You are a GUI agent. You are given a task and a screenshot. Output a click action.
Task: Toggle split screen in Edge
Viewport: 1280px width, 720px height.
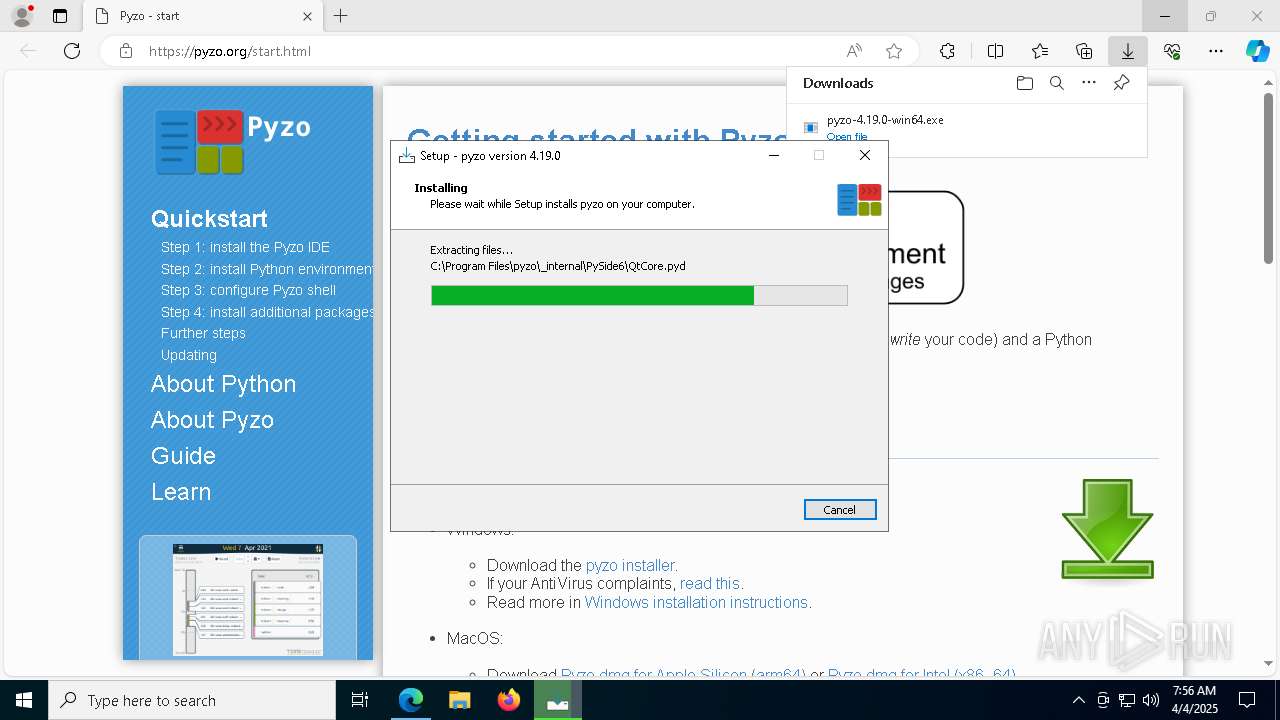[996, 51]
